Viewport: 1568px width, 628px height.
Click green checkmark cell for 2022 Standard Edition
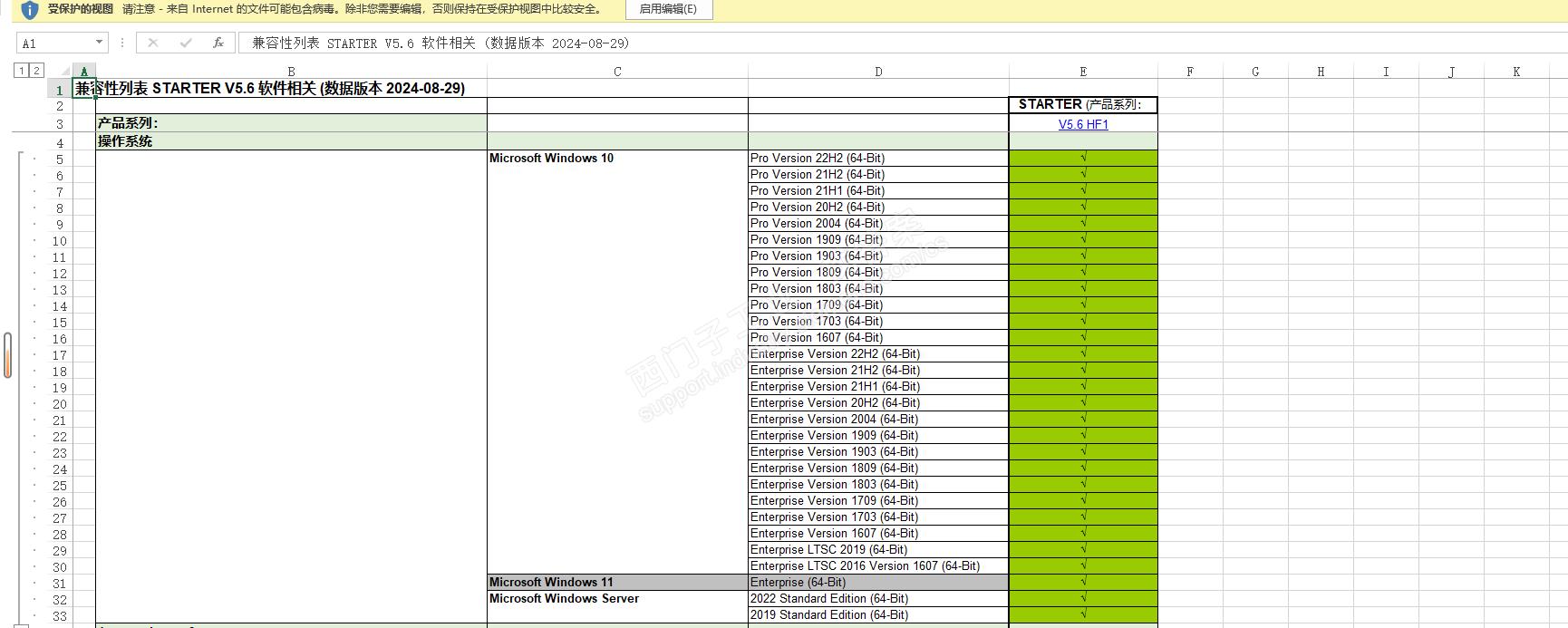(x=1083, y=598)
